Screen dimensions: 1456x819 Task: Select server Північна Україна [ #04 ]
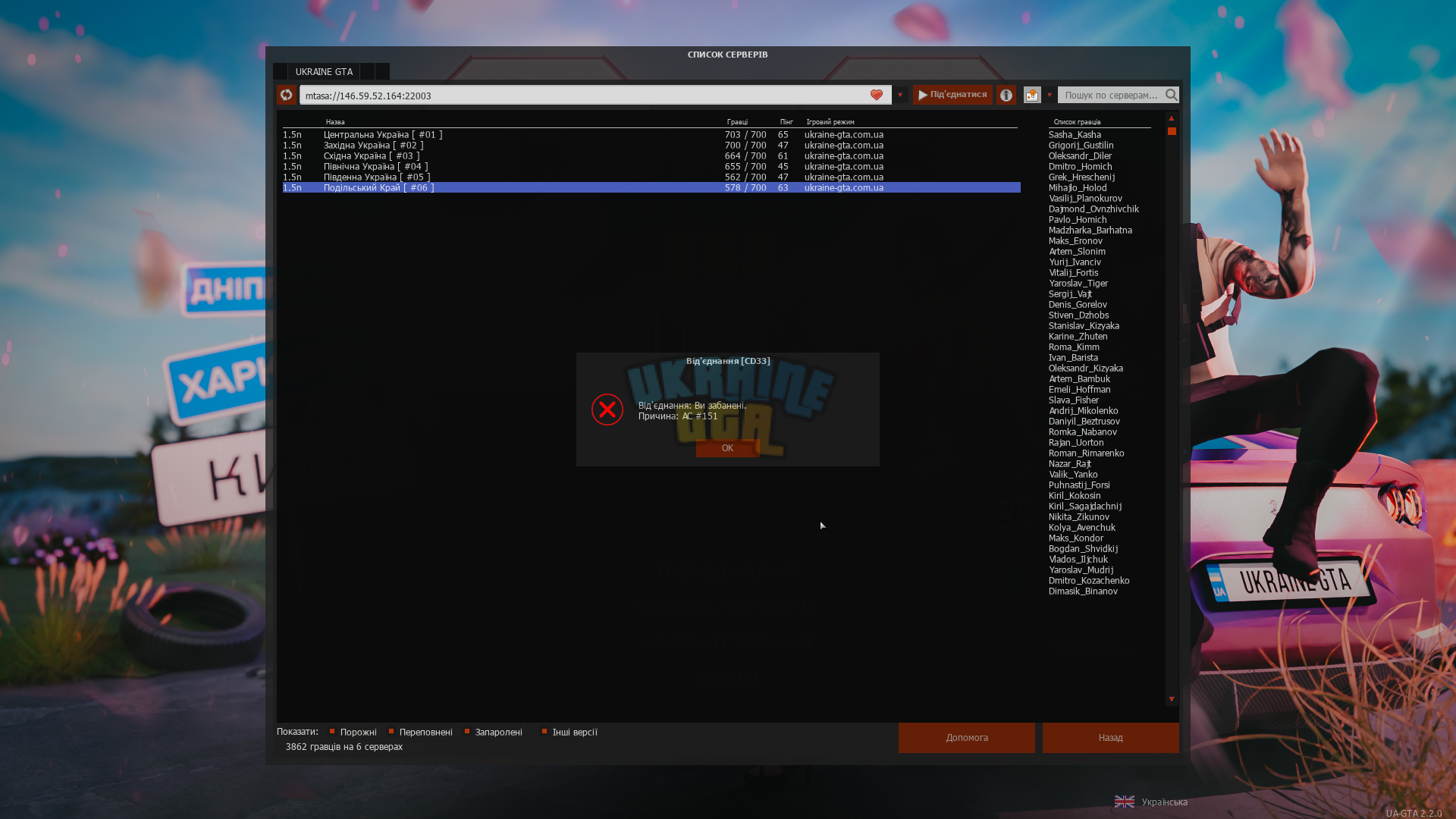[x=651, y=166]
